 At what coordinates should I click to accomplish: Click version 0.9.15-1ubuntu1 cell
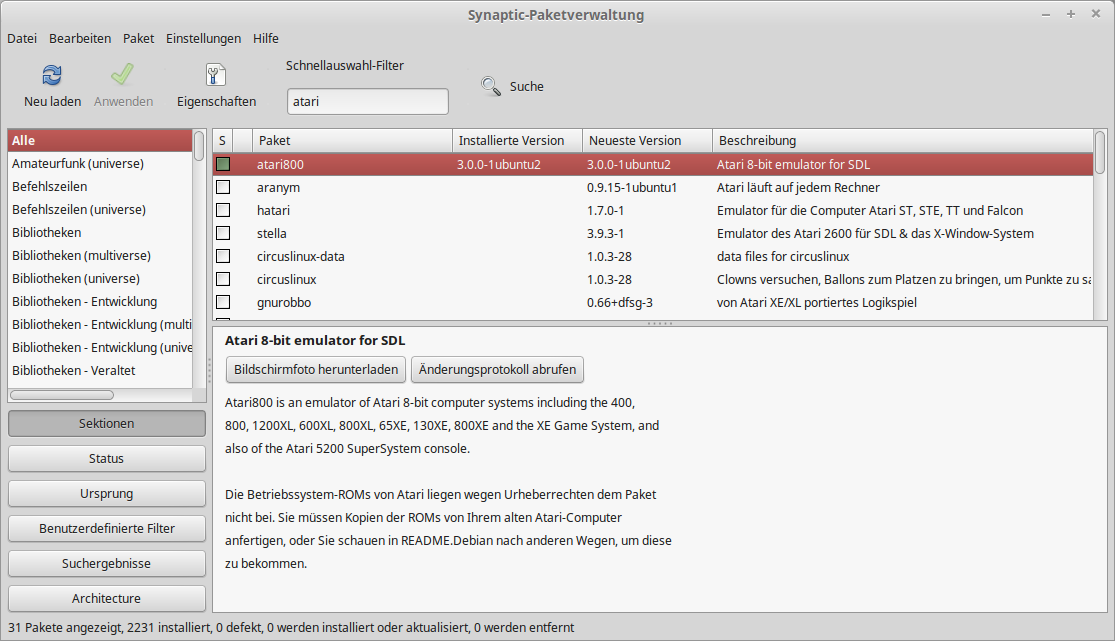point(631,188)
